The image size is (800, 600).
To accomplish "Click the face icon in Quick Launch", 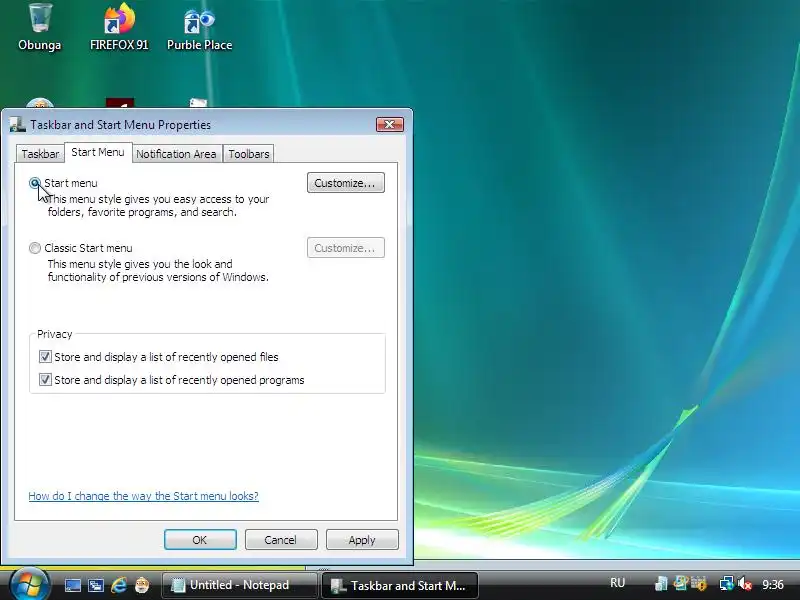I will (x=142, y=585).
